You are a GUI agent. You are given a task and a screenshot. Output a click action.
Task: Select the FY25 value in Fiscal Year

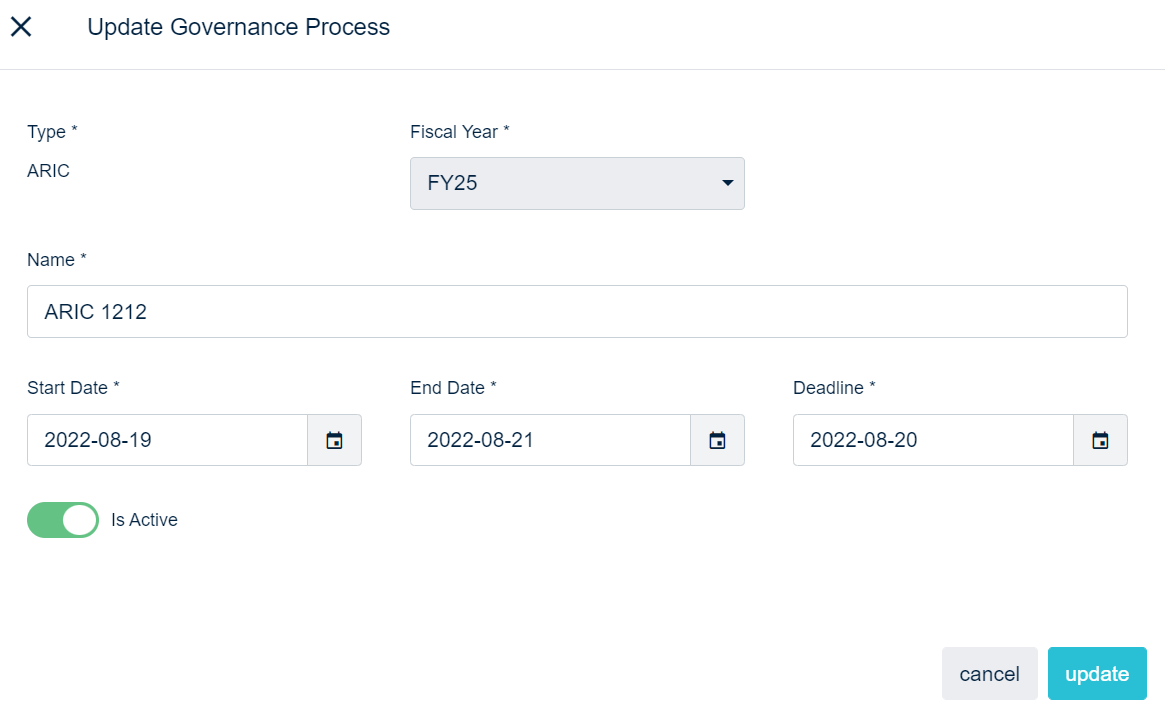pyautogui.click(x=452, y=184)
